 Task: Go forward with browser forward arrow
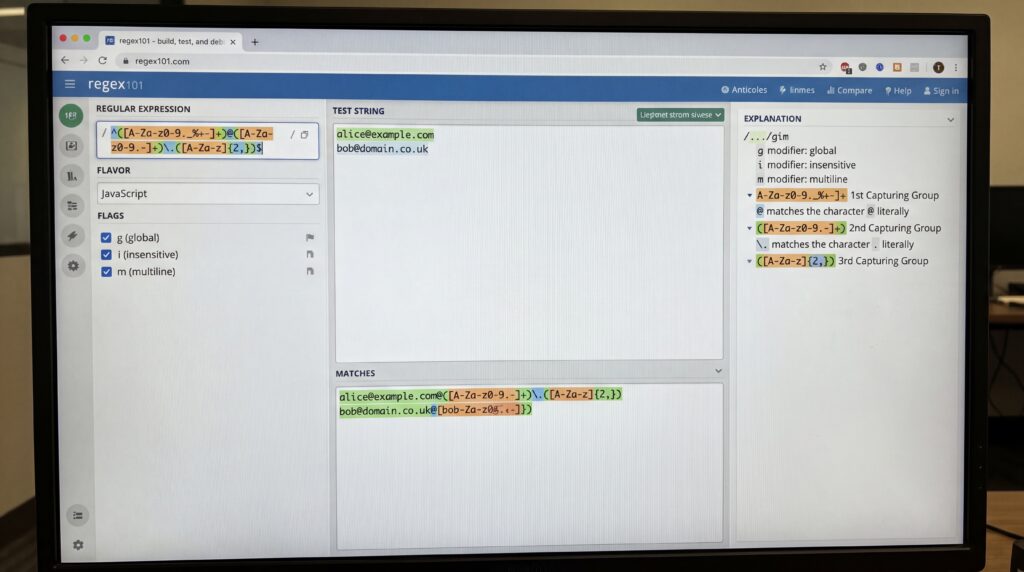click(84, 60)
